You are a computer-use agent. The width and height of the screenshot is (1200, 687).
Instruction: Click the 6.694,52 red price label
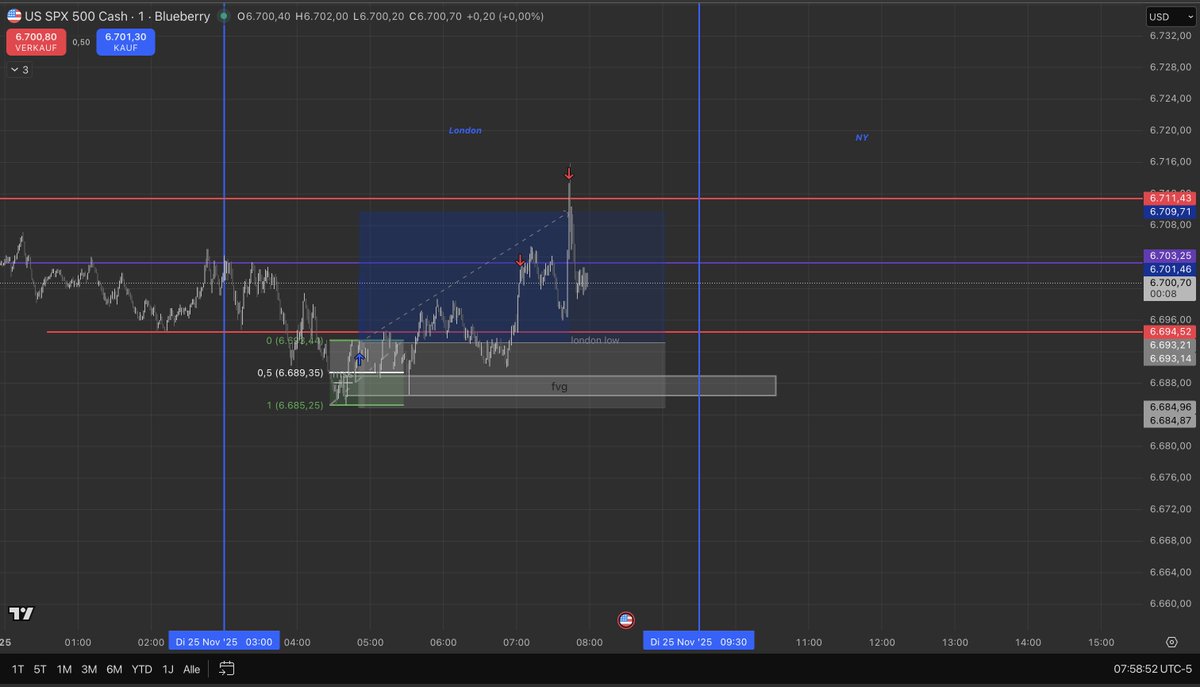tap(1170, 332)
